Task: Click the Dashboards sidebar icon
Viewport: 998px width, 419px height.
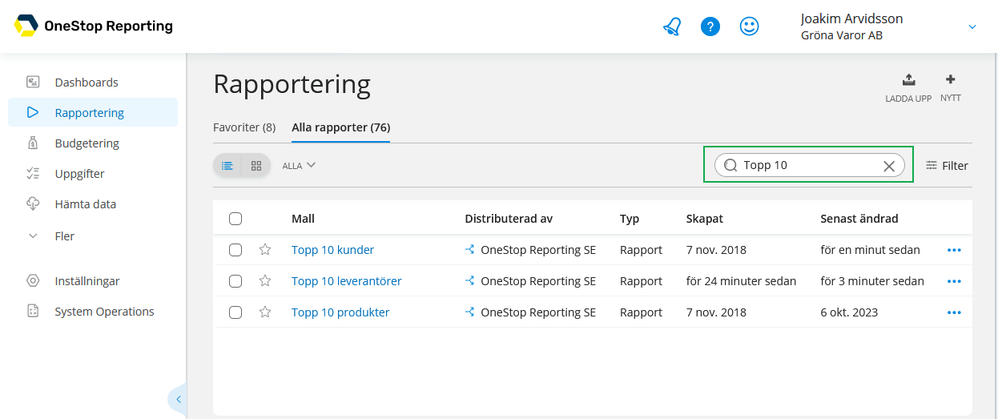Action: tap(33, 82)
